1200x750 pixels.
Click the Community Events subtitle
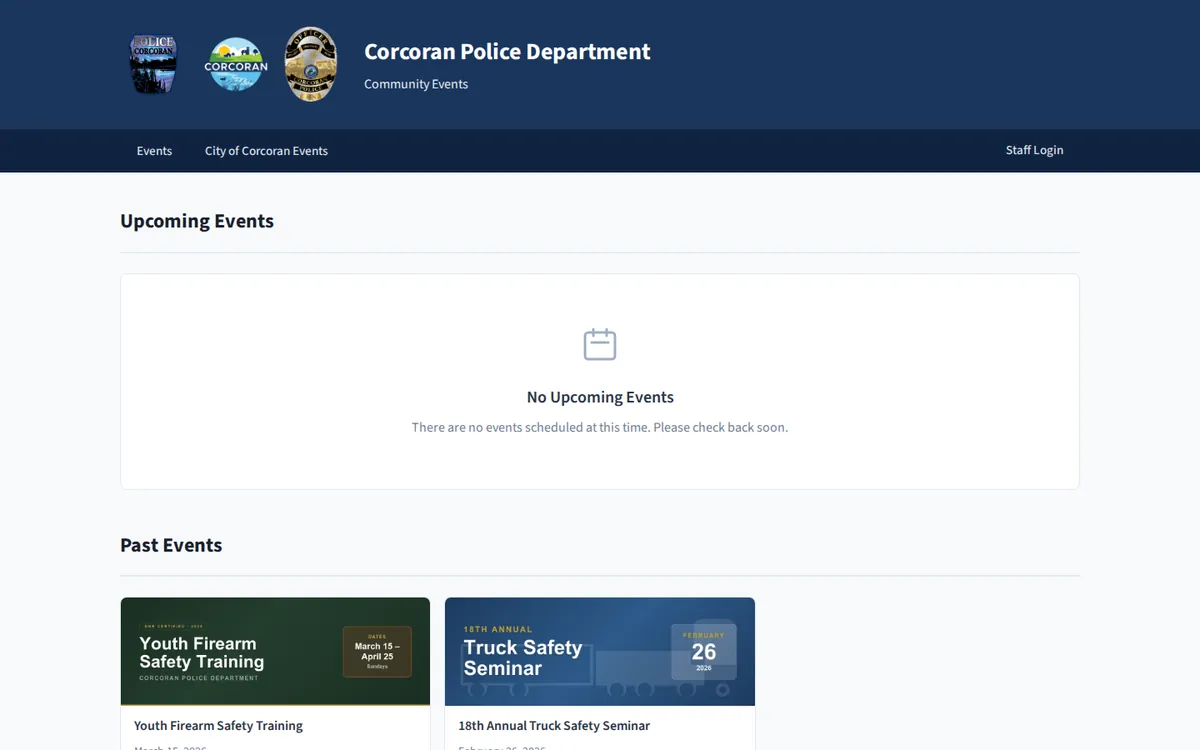tap(416, 84)
